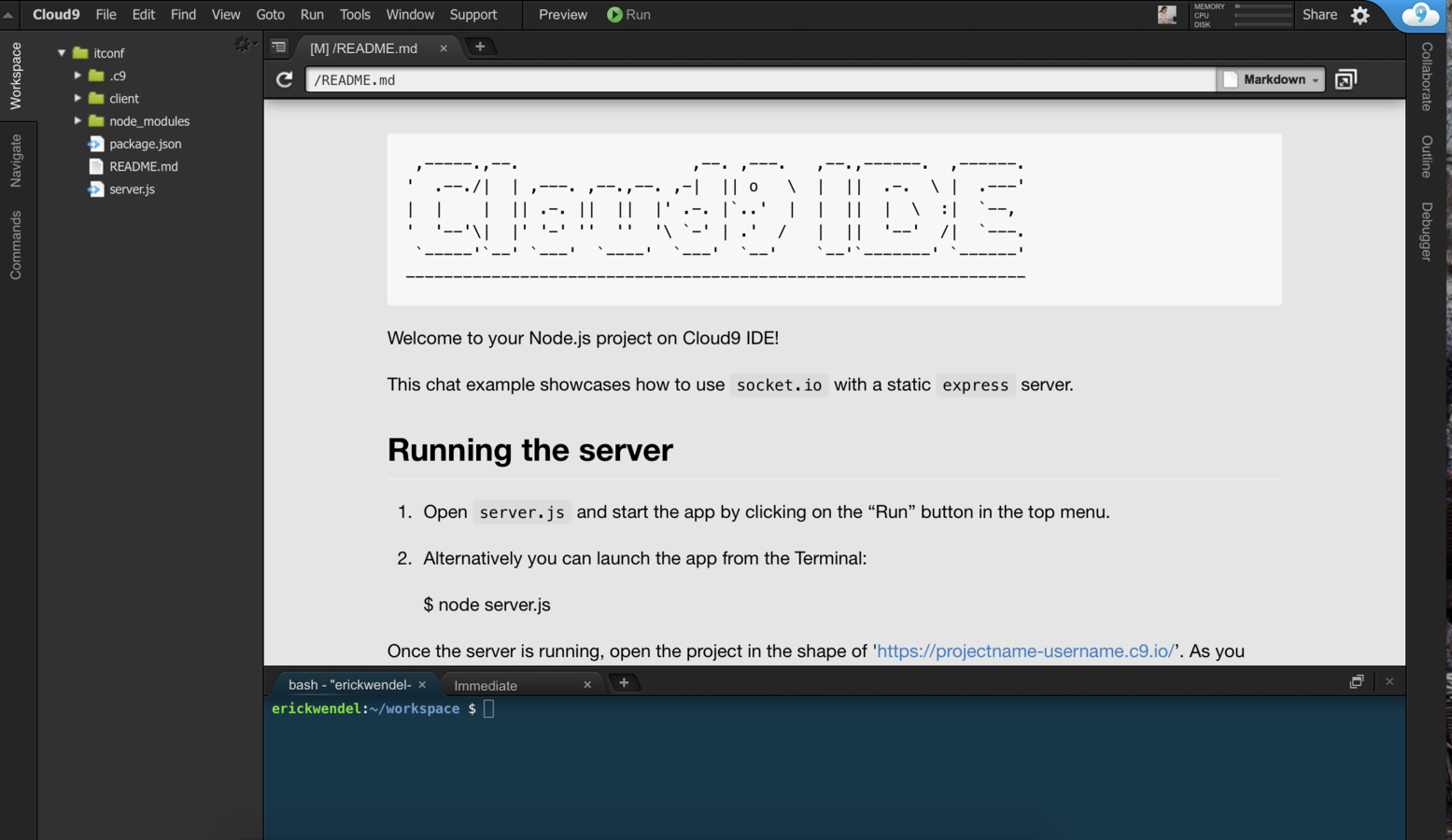Click the 'Running the server' heading
Image resolution: width=1452 pixels, height=840 pixels.
pos(530,450)
